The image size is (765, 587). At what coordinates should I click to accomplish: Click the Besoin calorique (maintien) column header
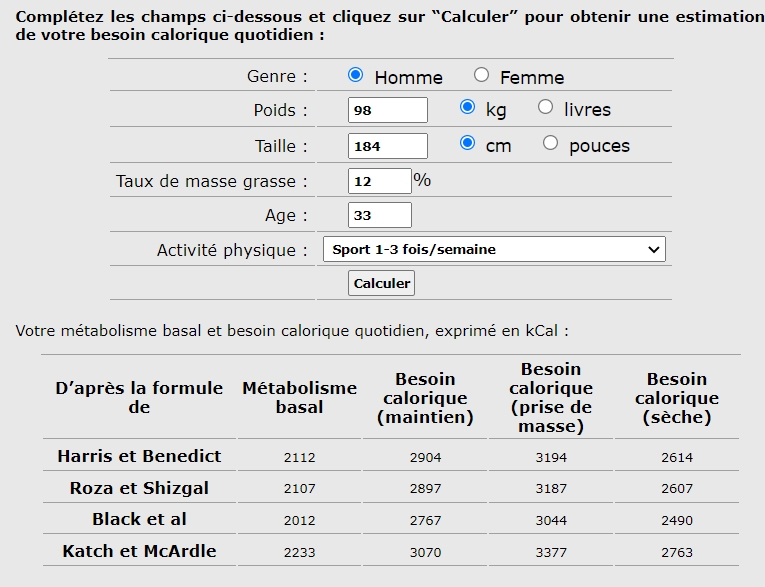point(425,398)
